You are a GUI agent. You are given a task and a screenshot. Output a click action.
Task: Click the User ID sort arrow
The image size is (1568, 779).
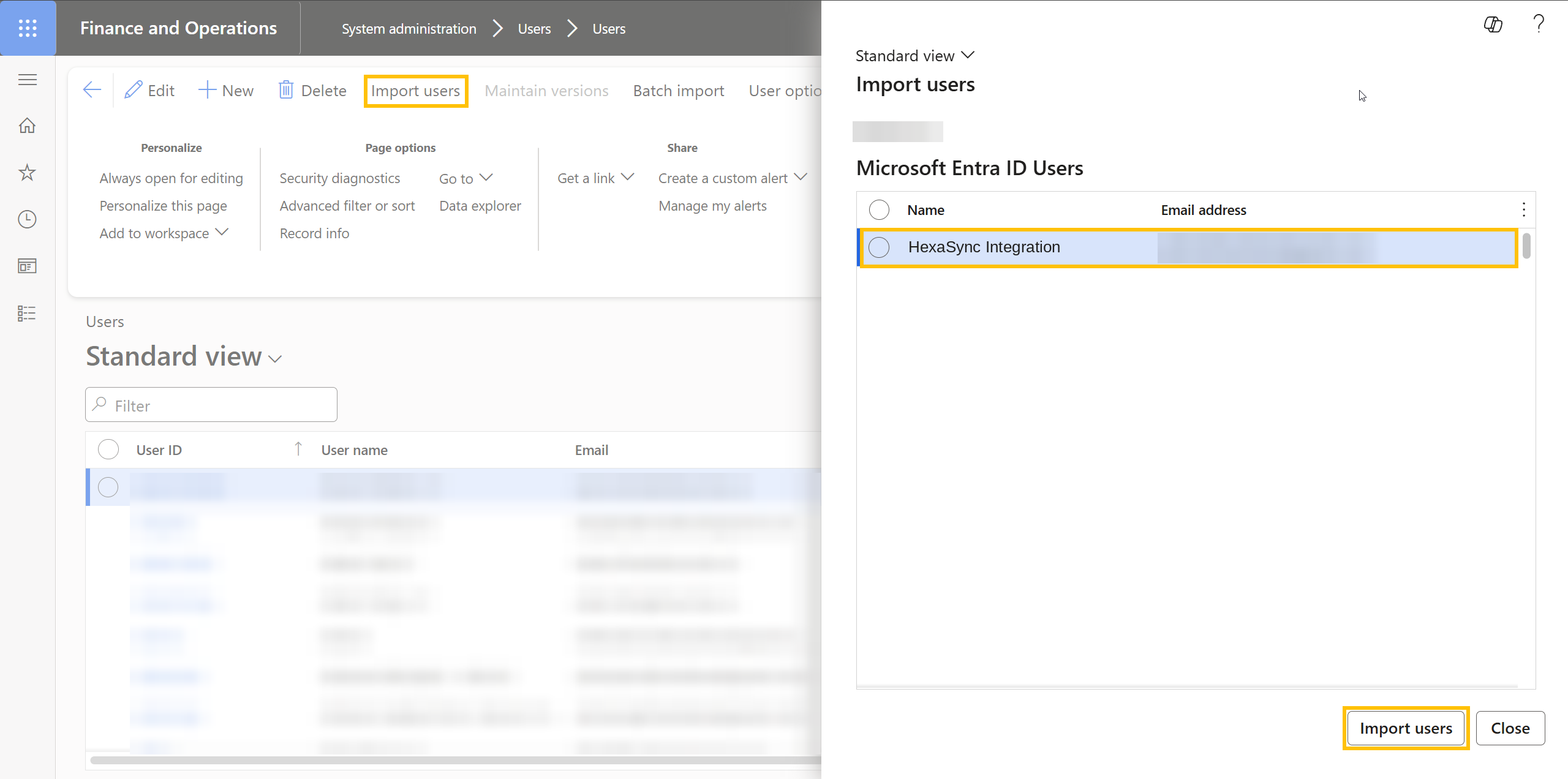click(x=298, y=450)
